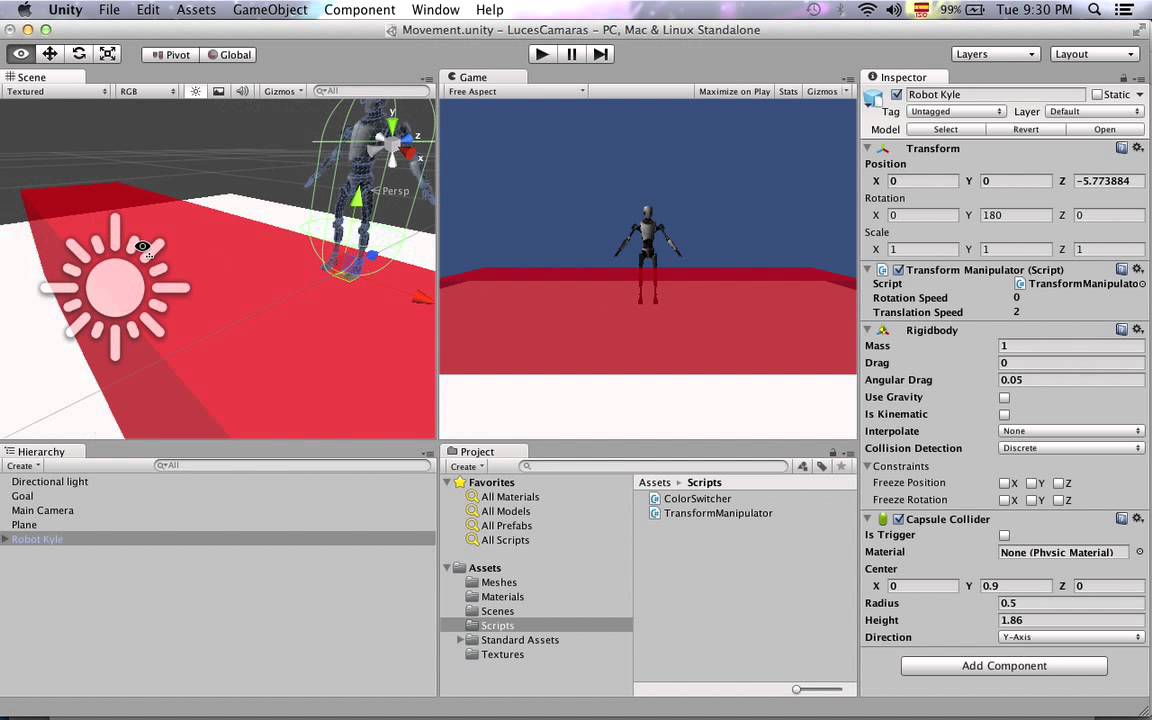Open Transform Manipulator script gear menu
This screenshot has height=720, width=1152.
[x=1137, y=269]
